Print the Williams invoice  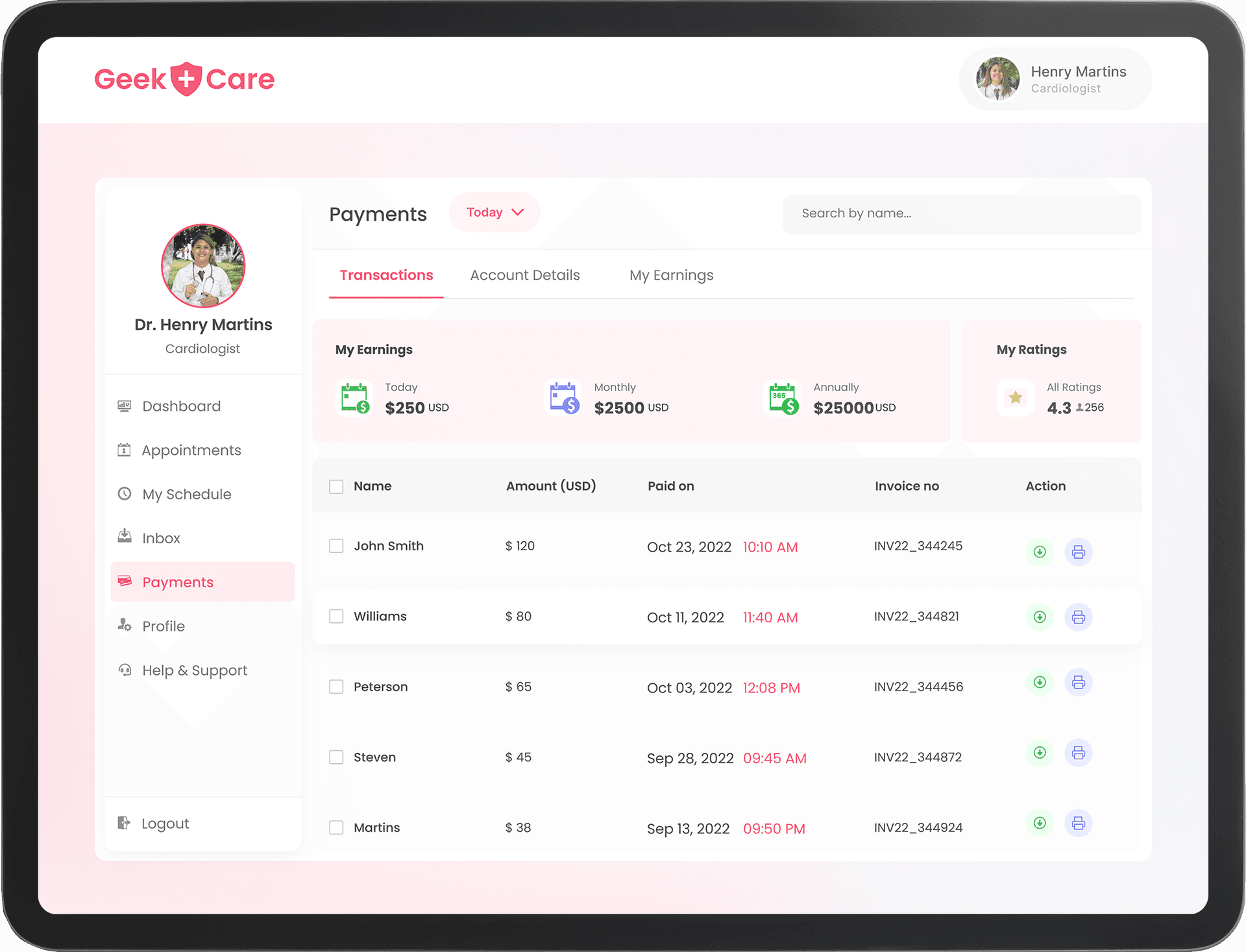click(1079, 616)
